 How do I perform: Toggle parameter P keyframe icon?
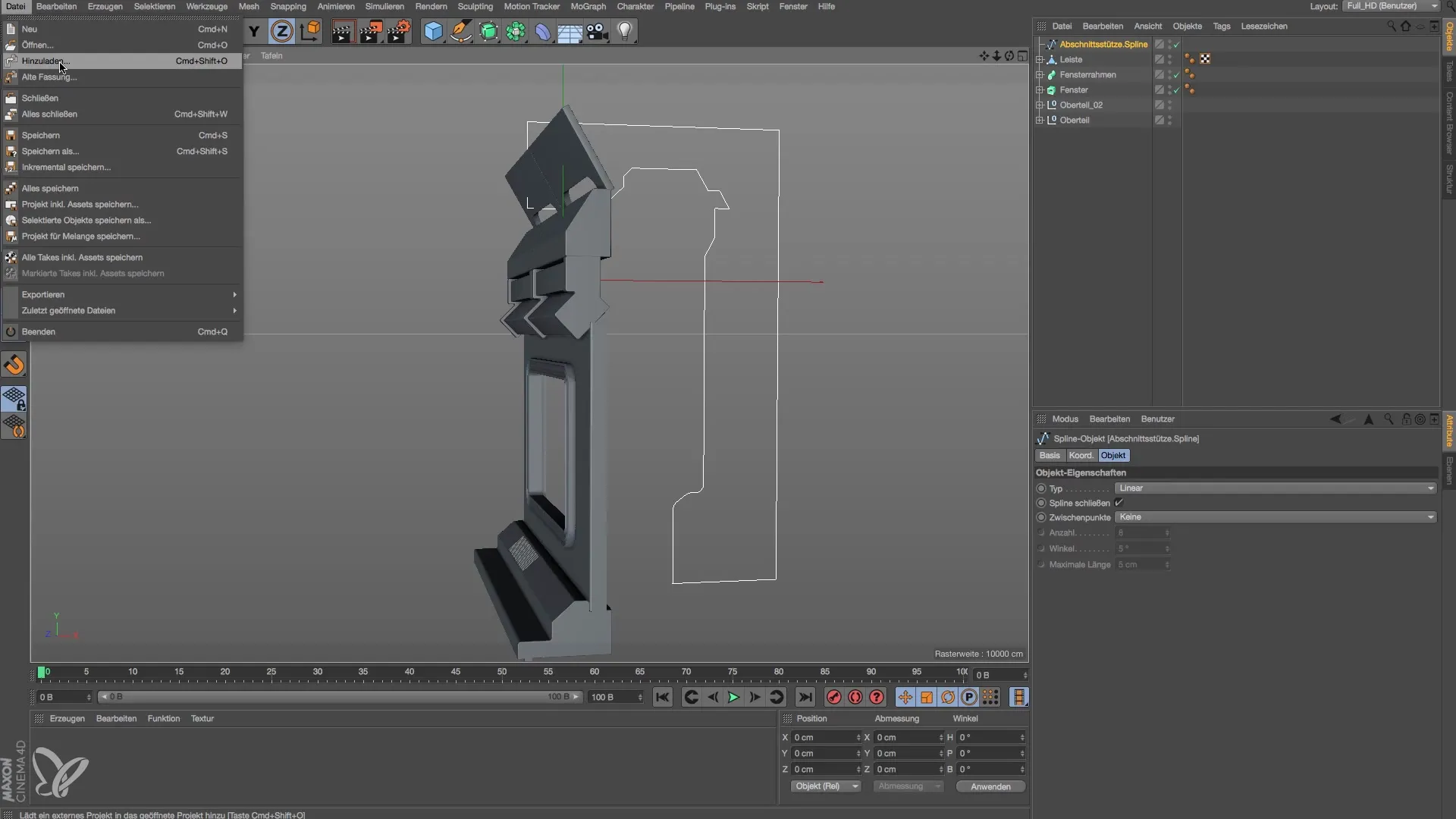point(969,697)
